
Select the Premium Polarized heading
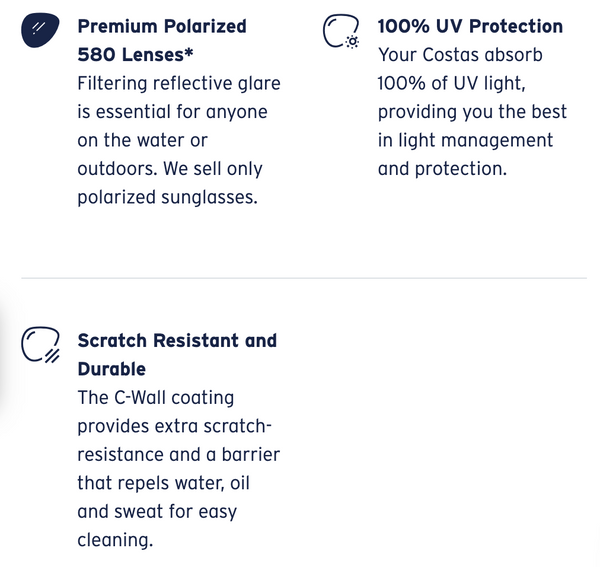pos(161,26)
